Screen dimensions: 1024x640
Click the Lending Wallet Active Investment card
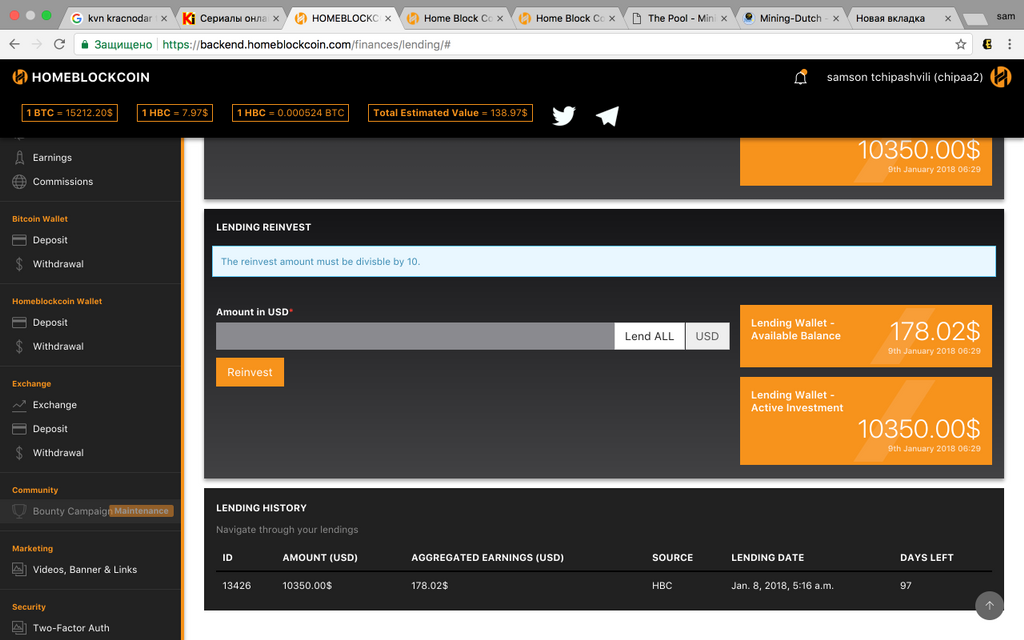866,421
